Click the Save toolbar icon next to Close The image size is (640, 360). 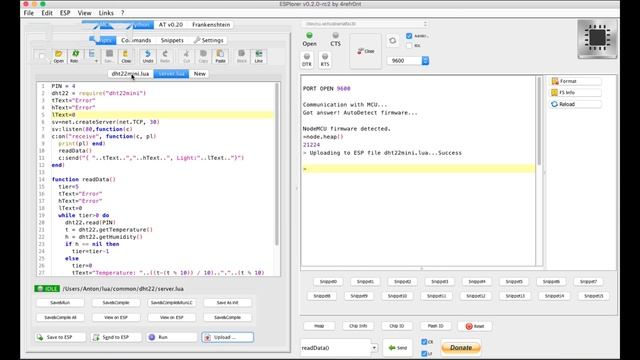pos(109,56)
